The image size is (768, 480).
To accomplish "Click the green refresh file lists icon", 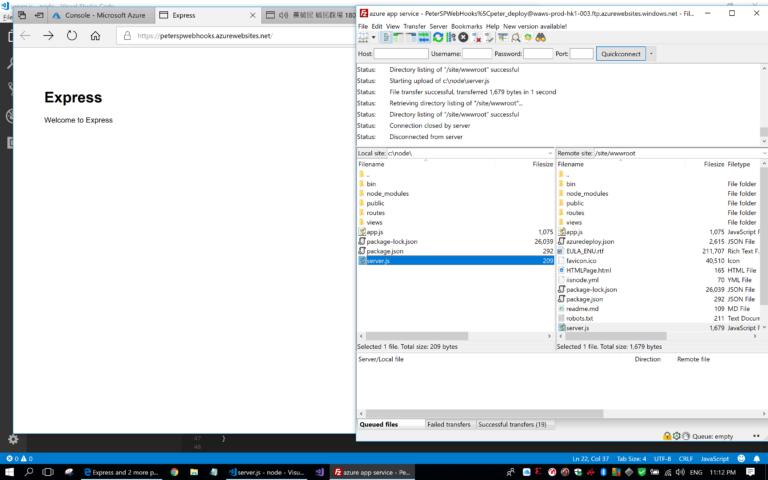I will tap(438, 37).
